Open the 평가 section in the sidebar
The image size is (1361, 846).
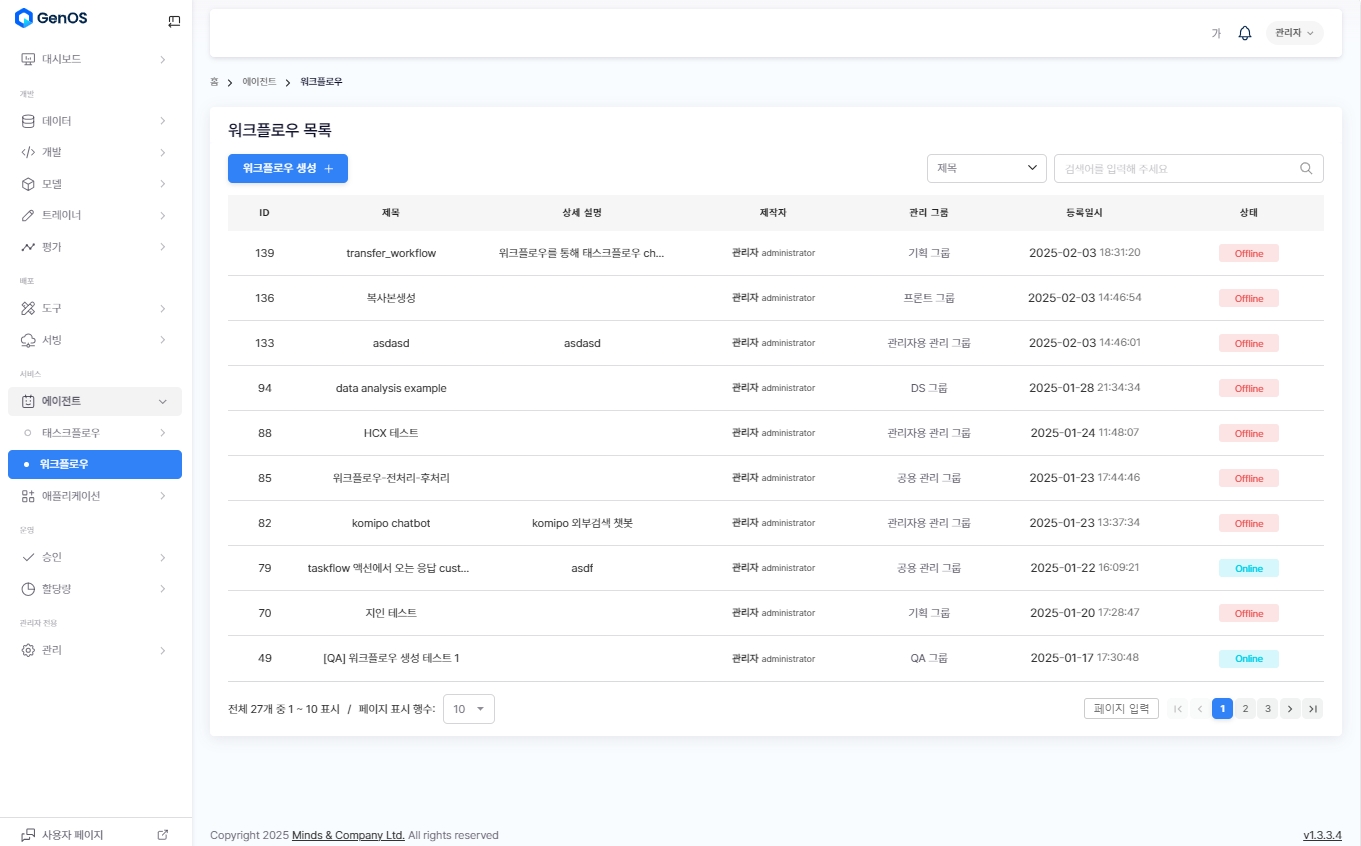pos(94,247)
